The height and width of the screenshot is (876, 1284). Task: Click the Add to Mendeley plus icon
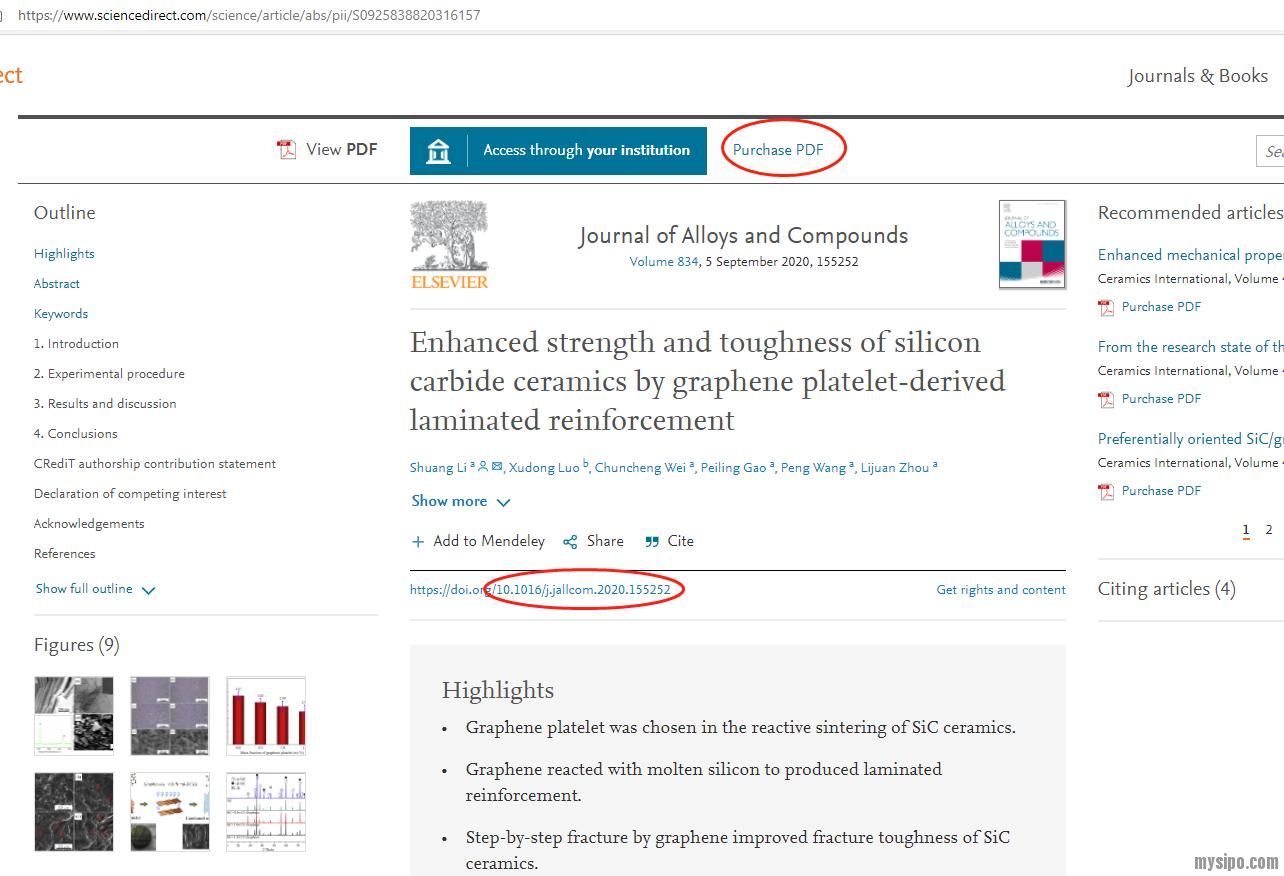(x=418, y=540)
